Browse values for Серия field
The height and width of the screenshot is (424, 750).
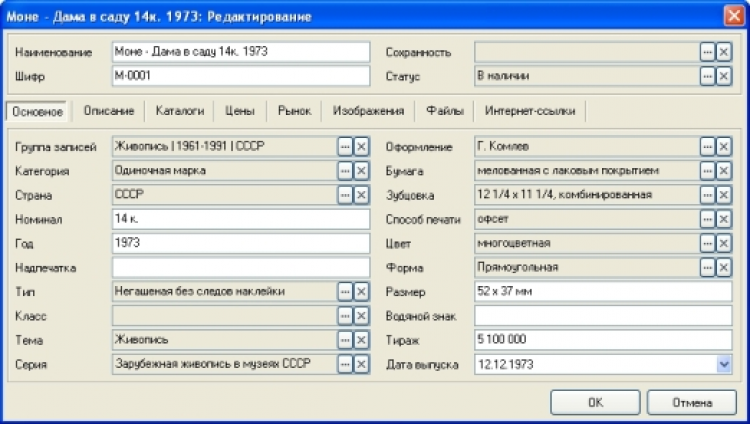345,364
